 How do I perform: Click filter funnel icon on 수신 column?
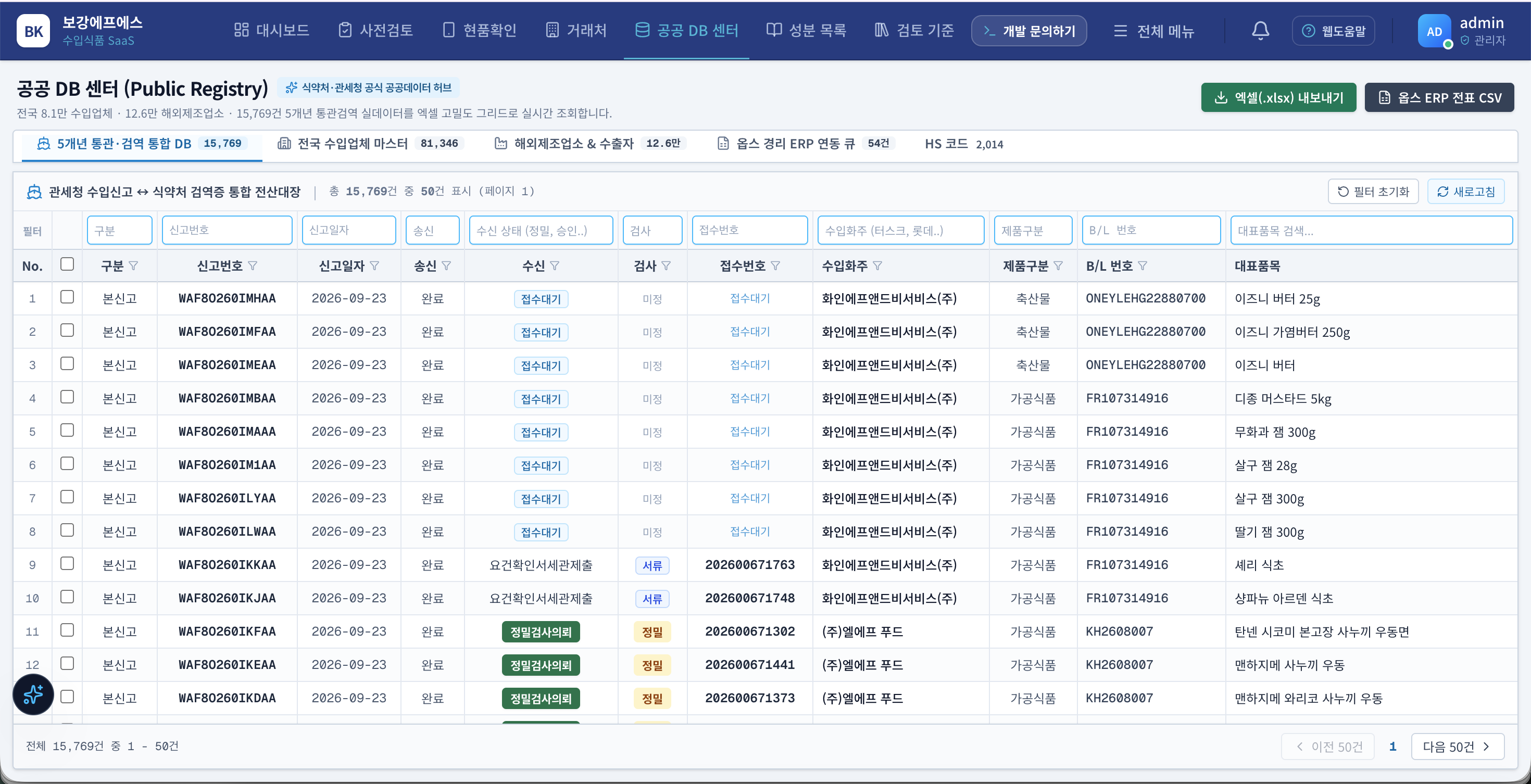pos(555,265)
